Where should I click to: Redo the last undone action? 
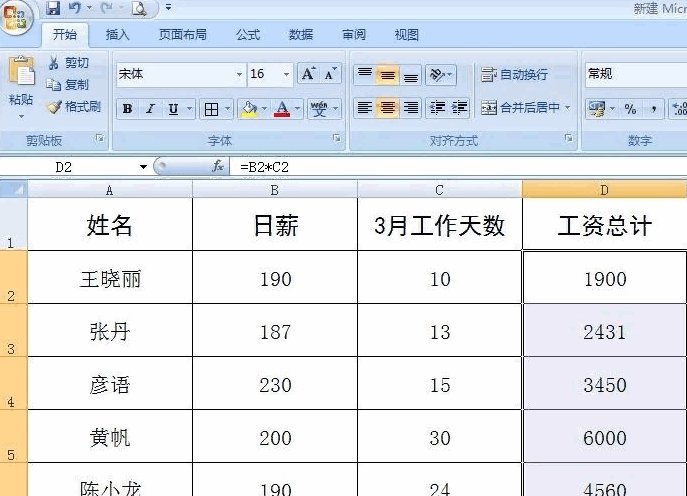pyautogui.click(x=106, y=8)
